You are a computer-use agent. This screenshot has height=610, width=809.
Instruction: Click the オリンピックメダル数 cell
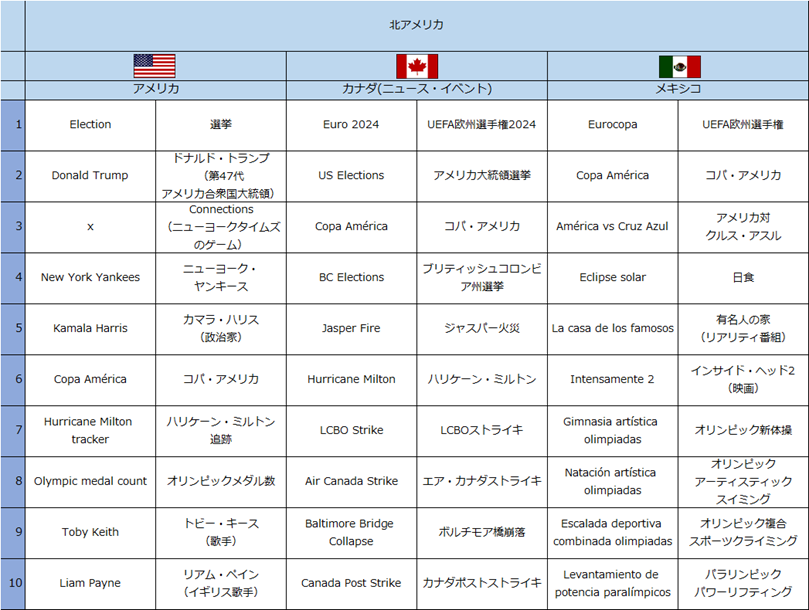(221, 481)
